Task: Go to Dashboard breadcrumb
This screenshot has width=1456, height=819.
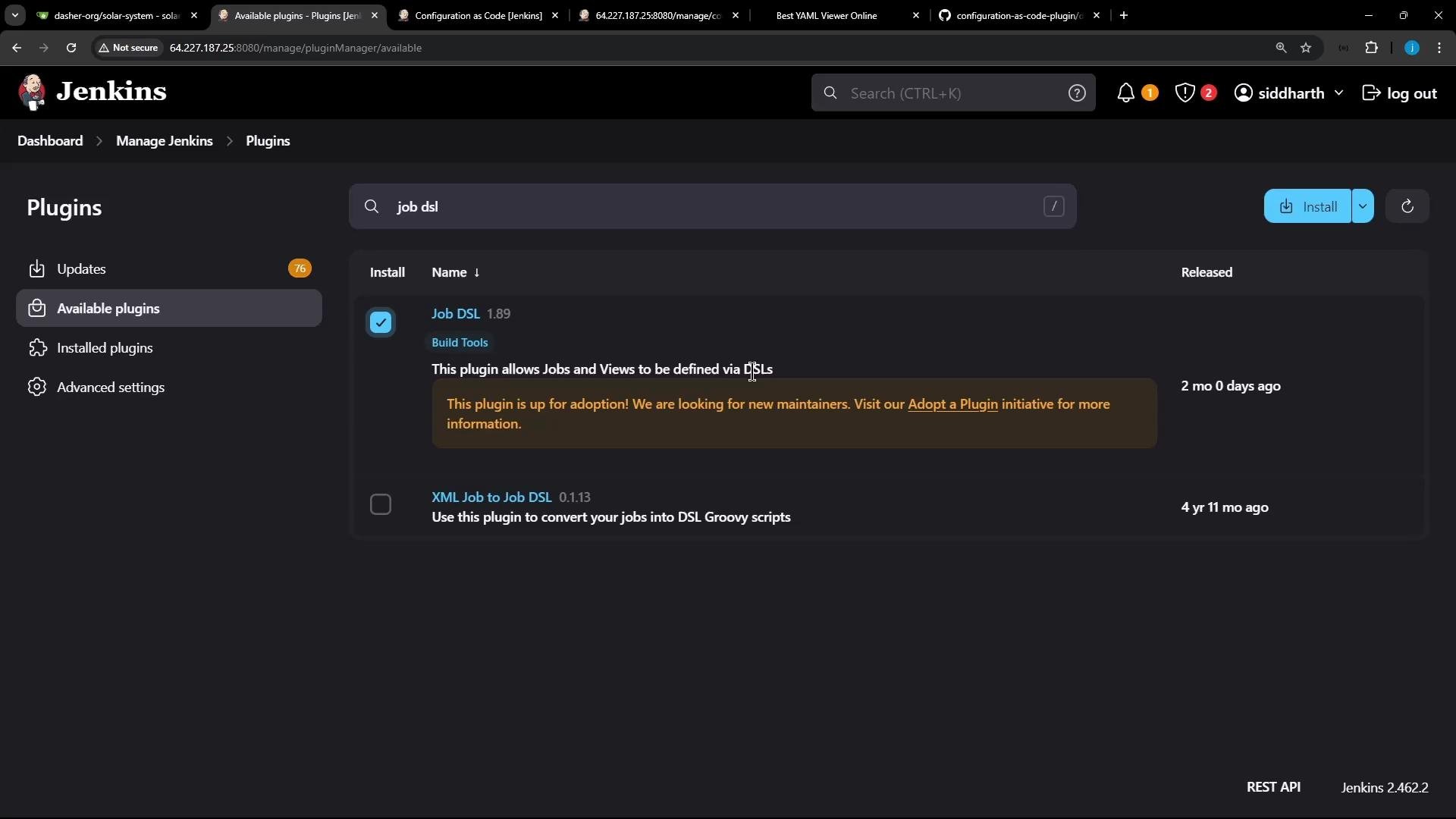Action: point(50,141)
